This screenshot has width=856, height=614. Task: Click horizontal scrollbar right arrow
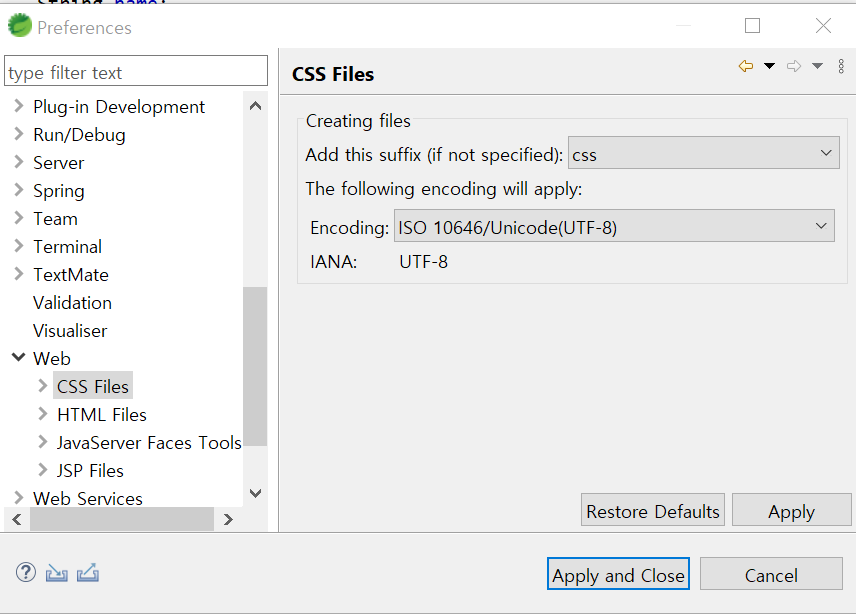coord(228,519)
